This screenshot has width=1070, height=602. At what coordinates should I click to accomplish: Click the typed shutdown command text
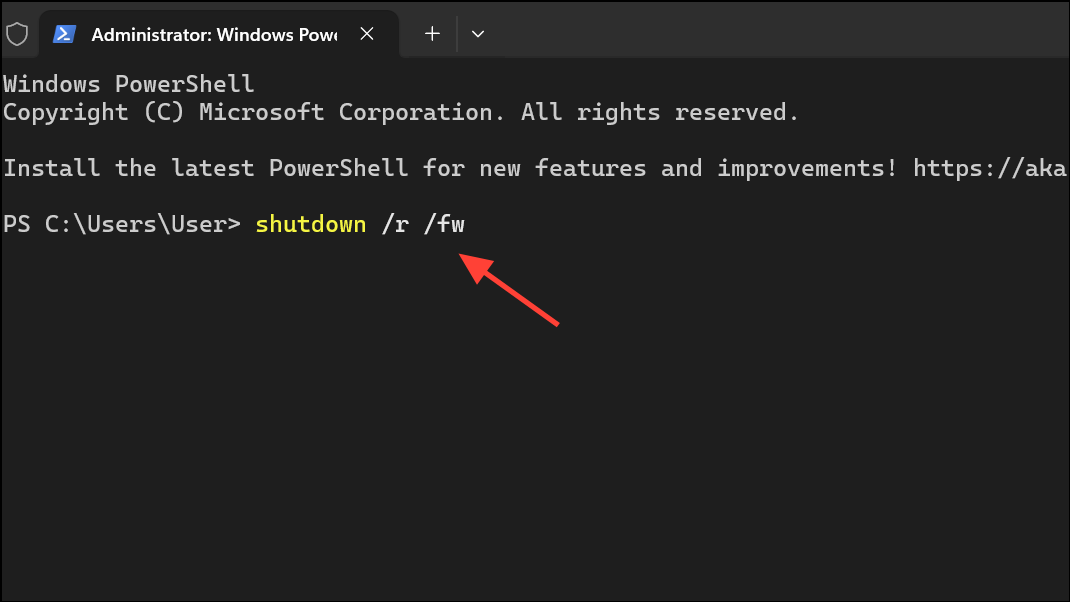(310, 225)
